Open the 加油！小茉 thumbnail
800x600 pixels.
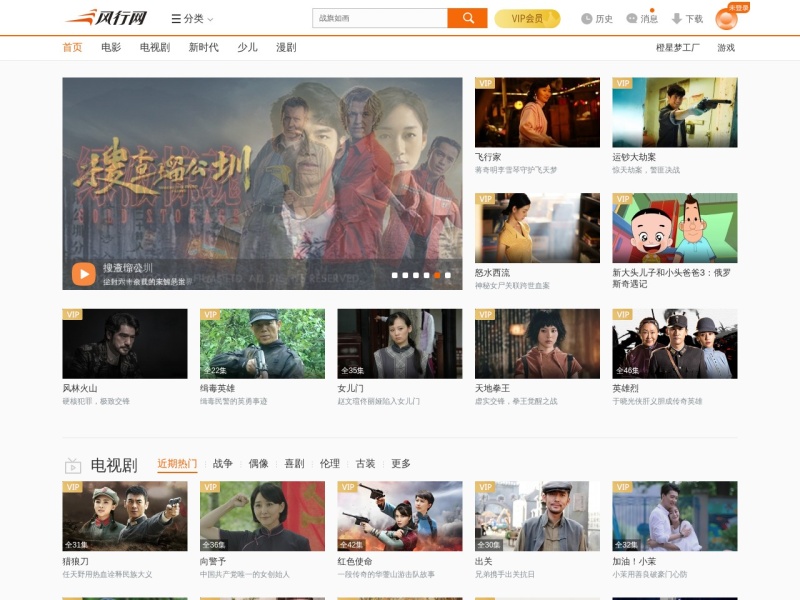click(674, 516)
